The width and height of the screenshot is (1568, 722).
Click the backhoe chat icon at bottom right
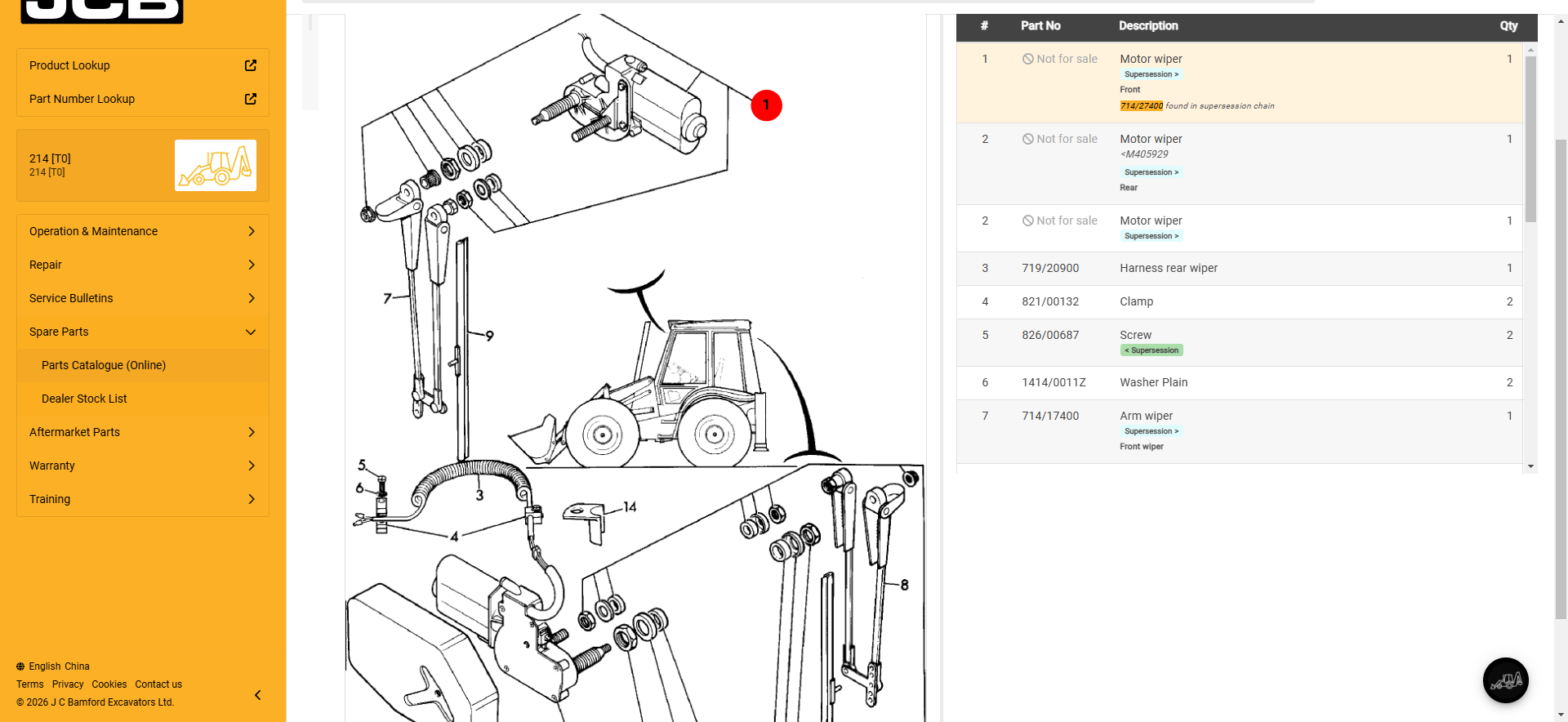point(1505,680)
